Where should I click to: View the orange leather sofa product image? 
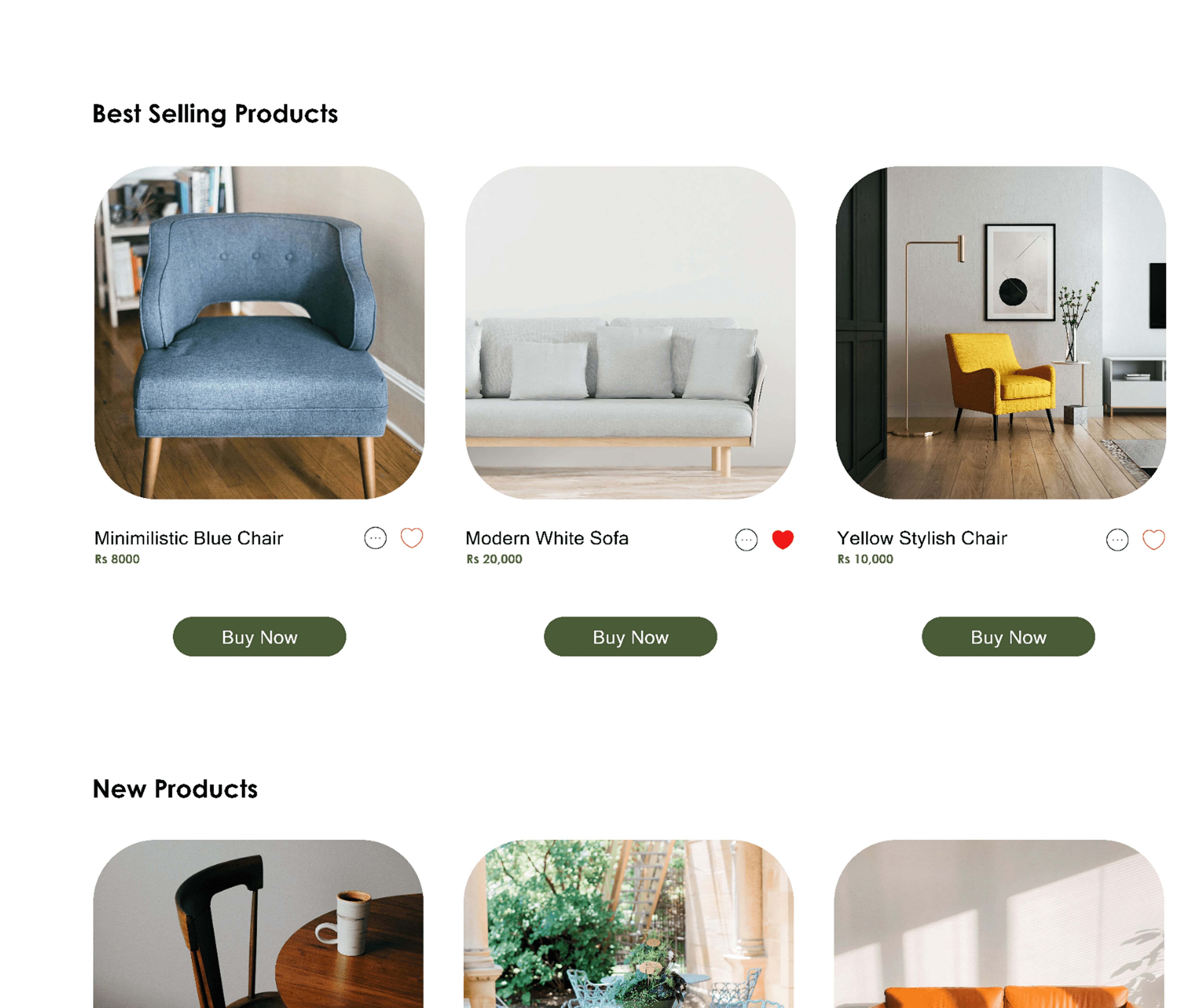(999, 924)
